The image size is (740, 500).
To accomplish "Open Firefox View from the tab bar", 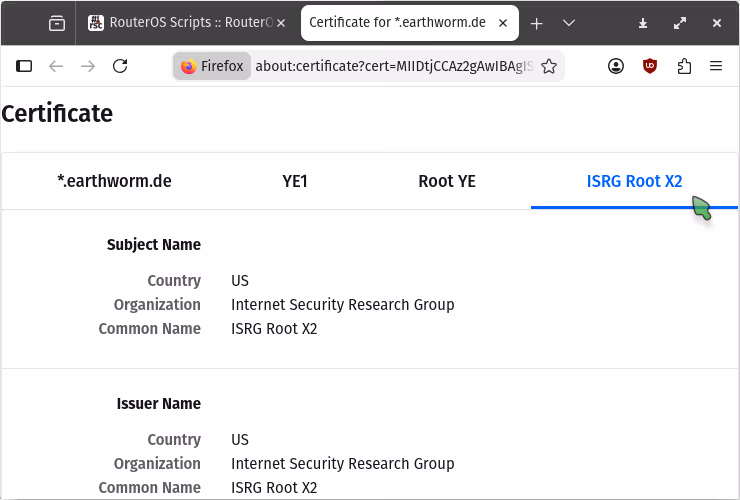I will [57, 23].
